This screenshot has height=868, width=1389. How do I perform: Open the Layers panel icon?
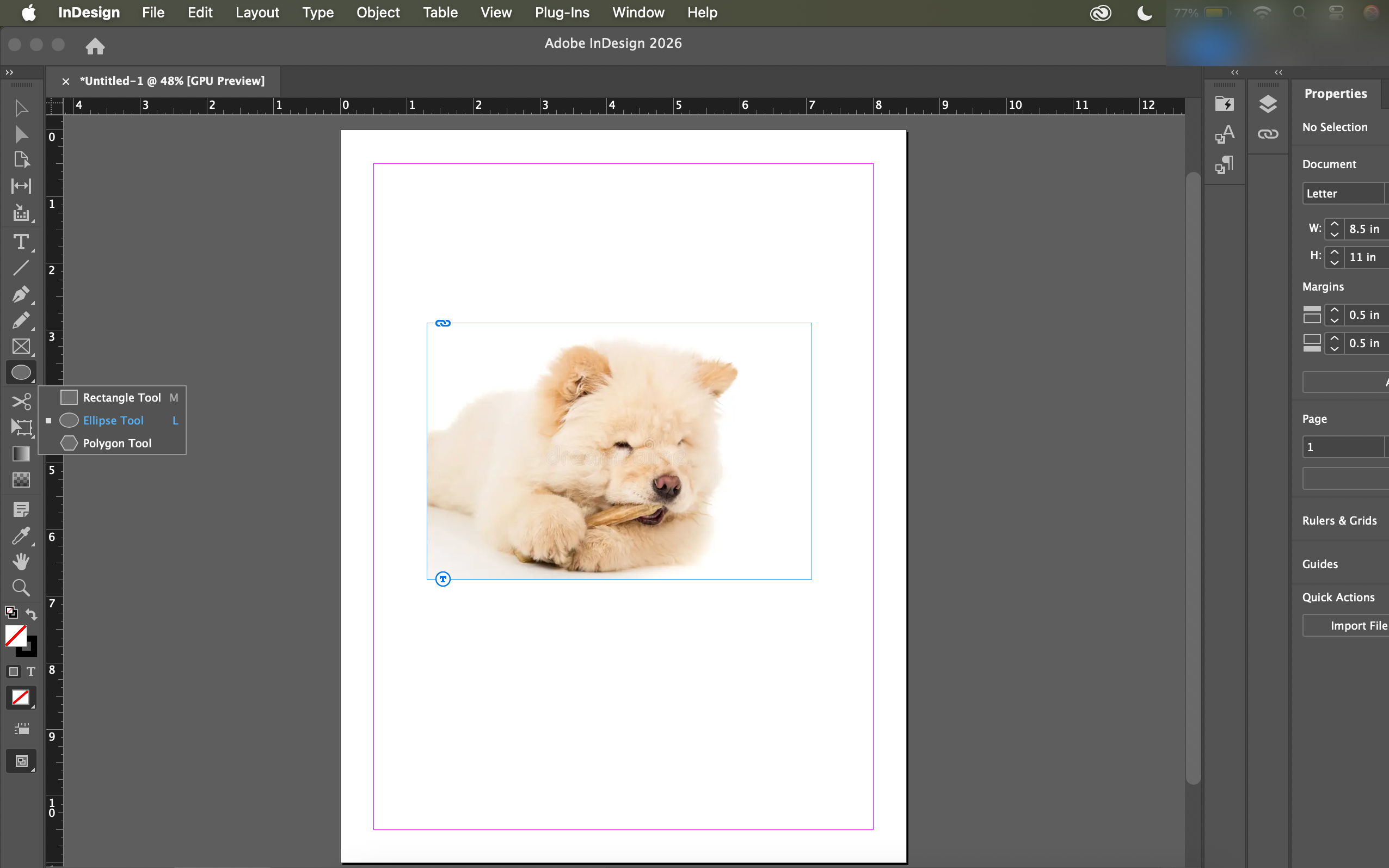(1267, 104)
